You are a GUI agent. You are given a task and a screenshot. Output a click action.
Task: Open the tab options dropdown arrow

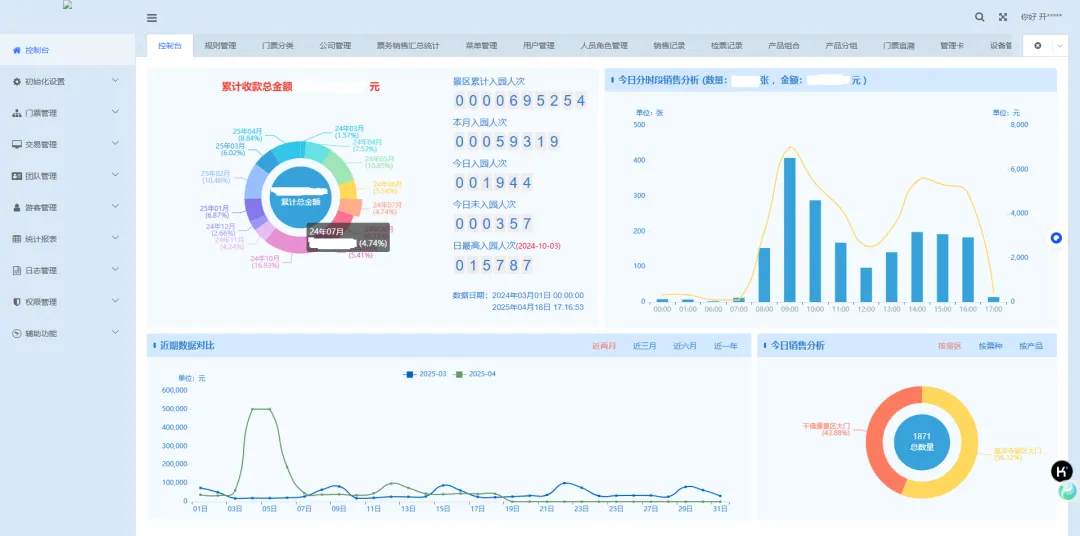[1060, 46]
